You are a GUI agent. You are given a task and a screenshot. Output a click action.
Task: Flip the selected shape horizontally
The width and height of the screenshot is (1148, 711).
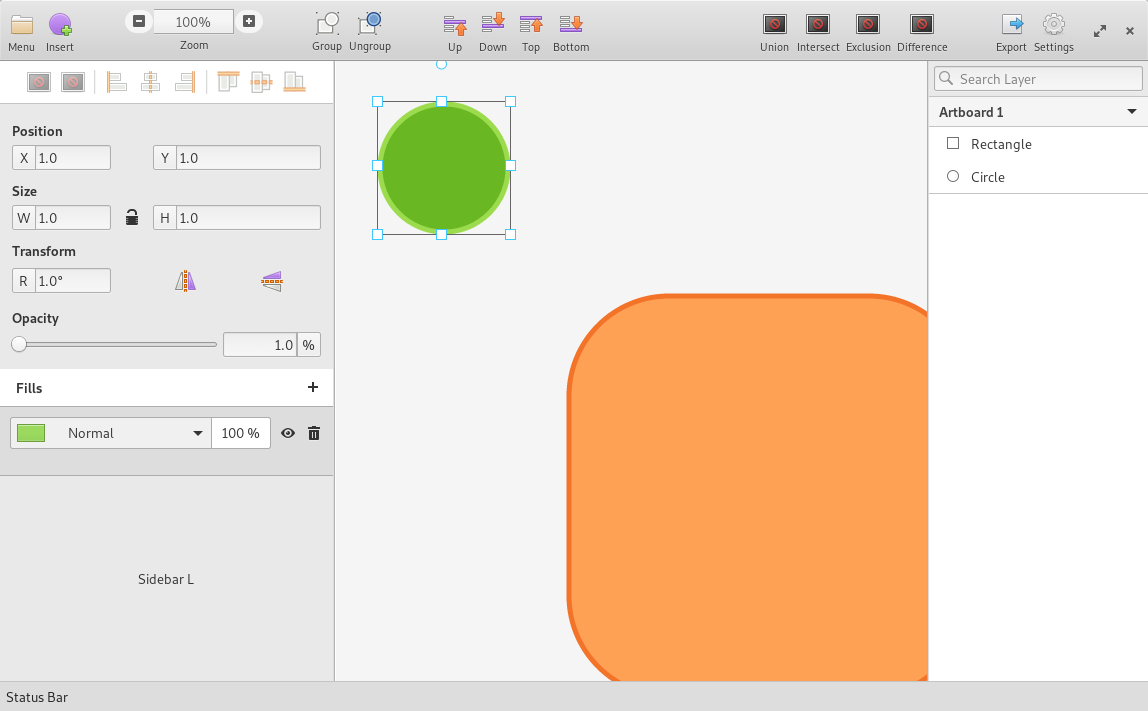(185, 281)
